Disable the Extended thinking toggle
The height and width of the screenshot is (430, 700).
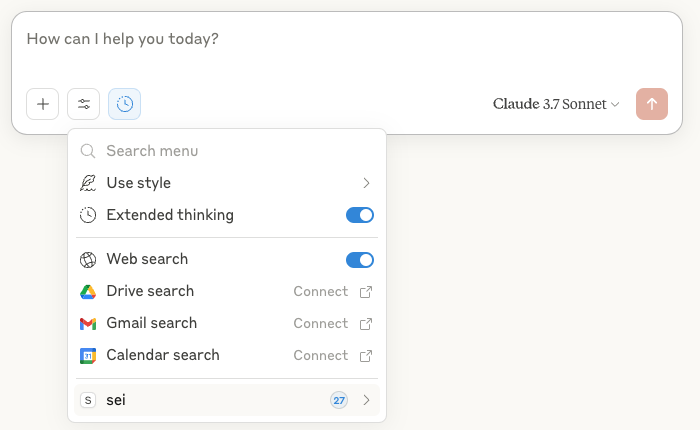point(359,215)
